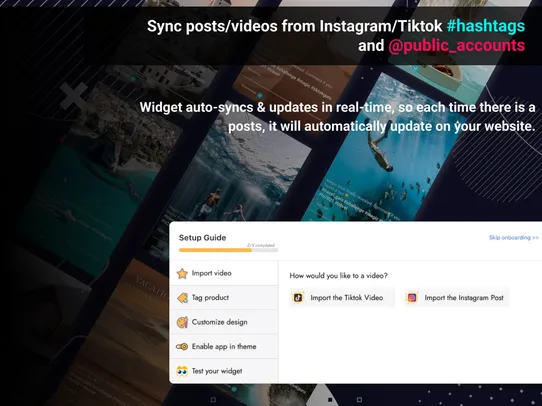The width and height of the screenshot is (542, 406).
Task: Go to Enable app in theme step
Action: [224, 347]
